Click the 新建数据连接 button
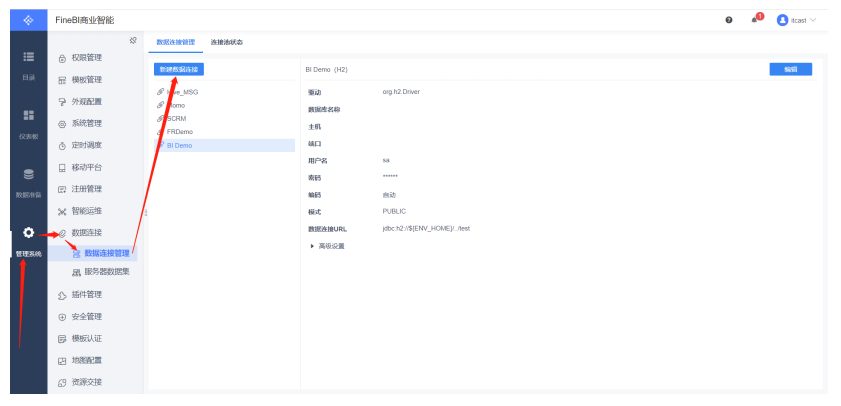 point(179,69)
